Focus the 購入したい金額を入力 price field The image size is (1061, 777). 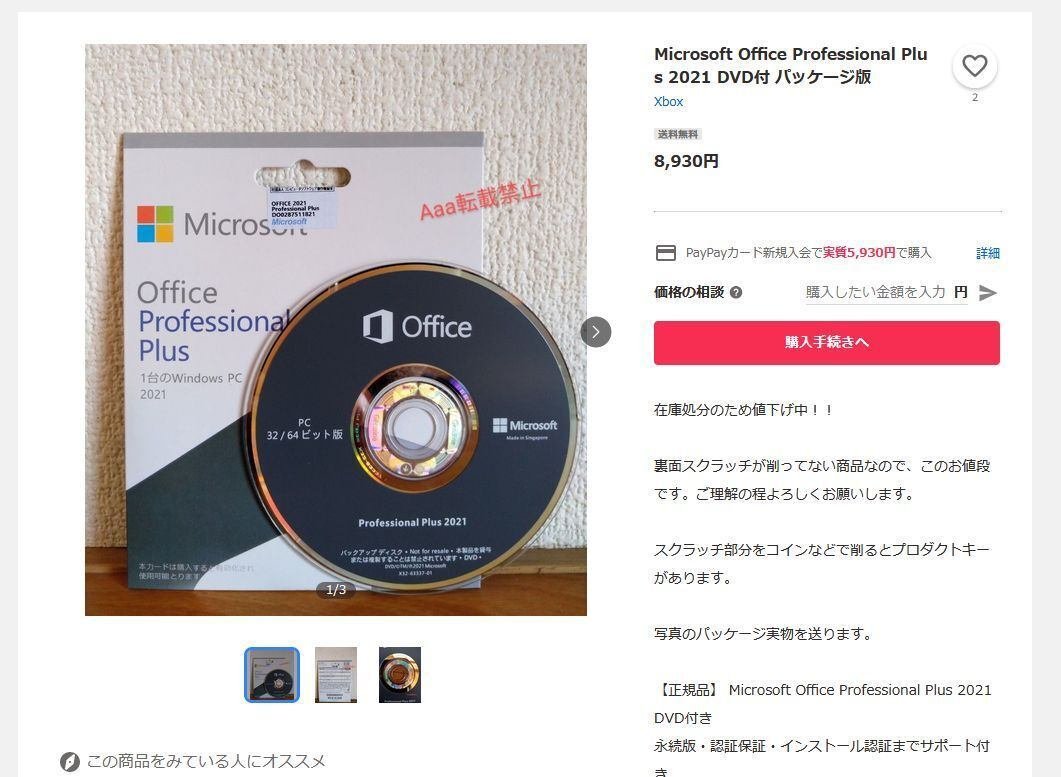tap(875, 292)
